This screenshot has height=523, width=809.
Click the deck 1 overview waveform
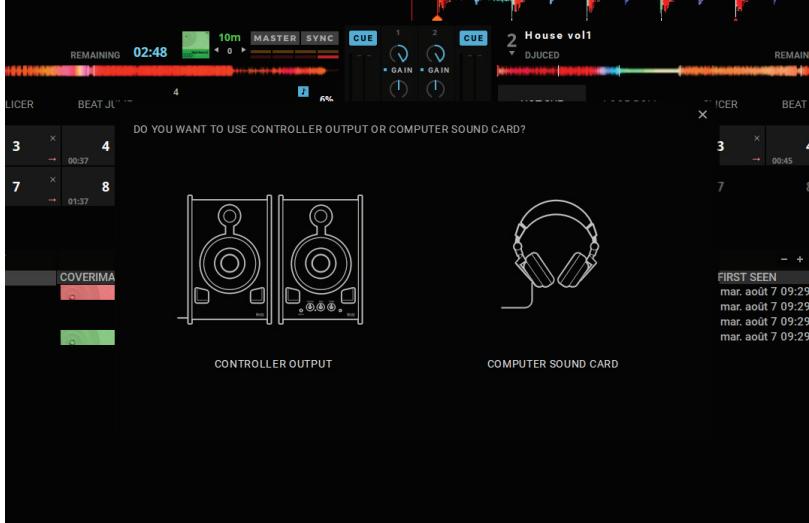[x=171, y=71]
